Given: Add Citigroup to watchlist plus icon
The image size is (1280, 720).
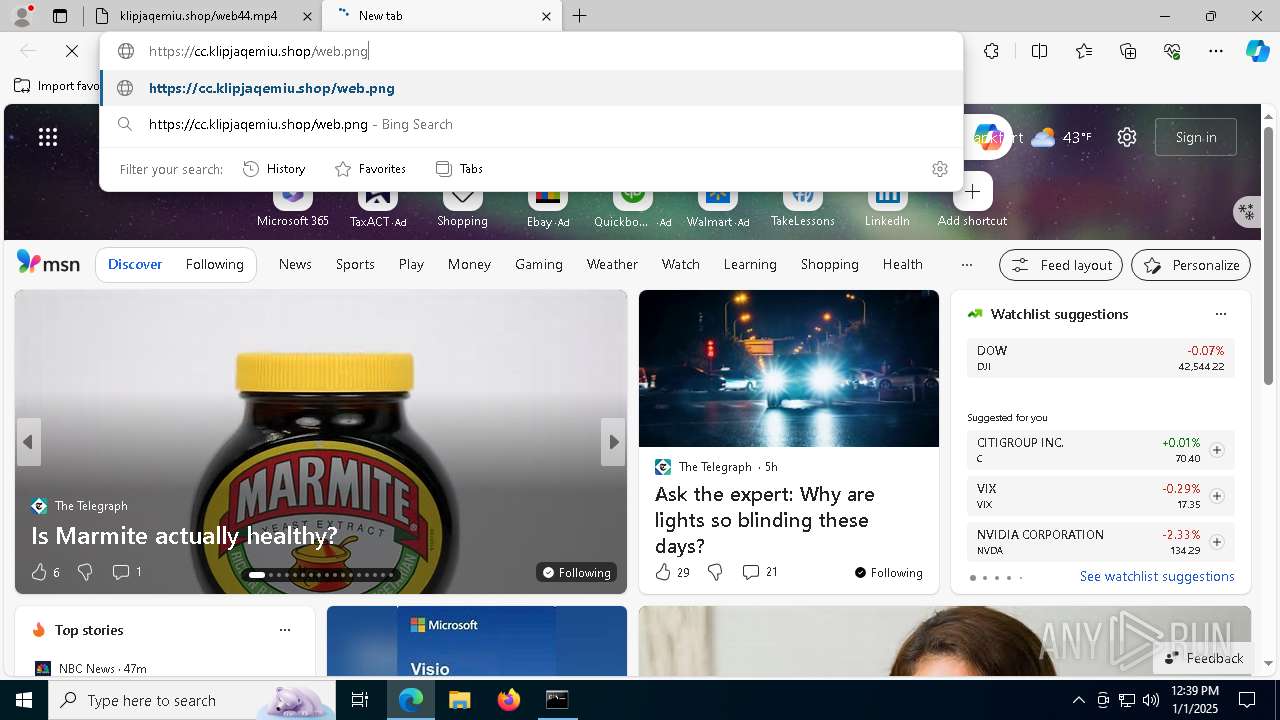Looking at the screenshot, I should 1217,450.
